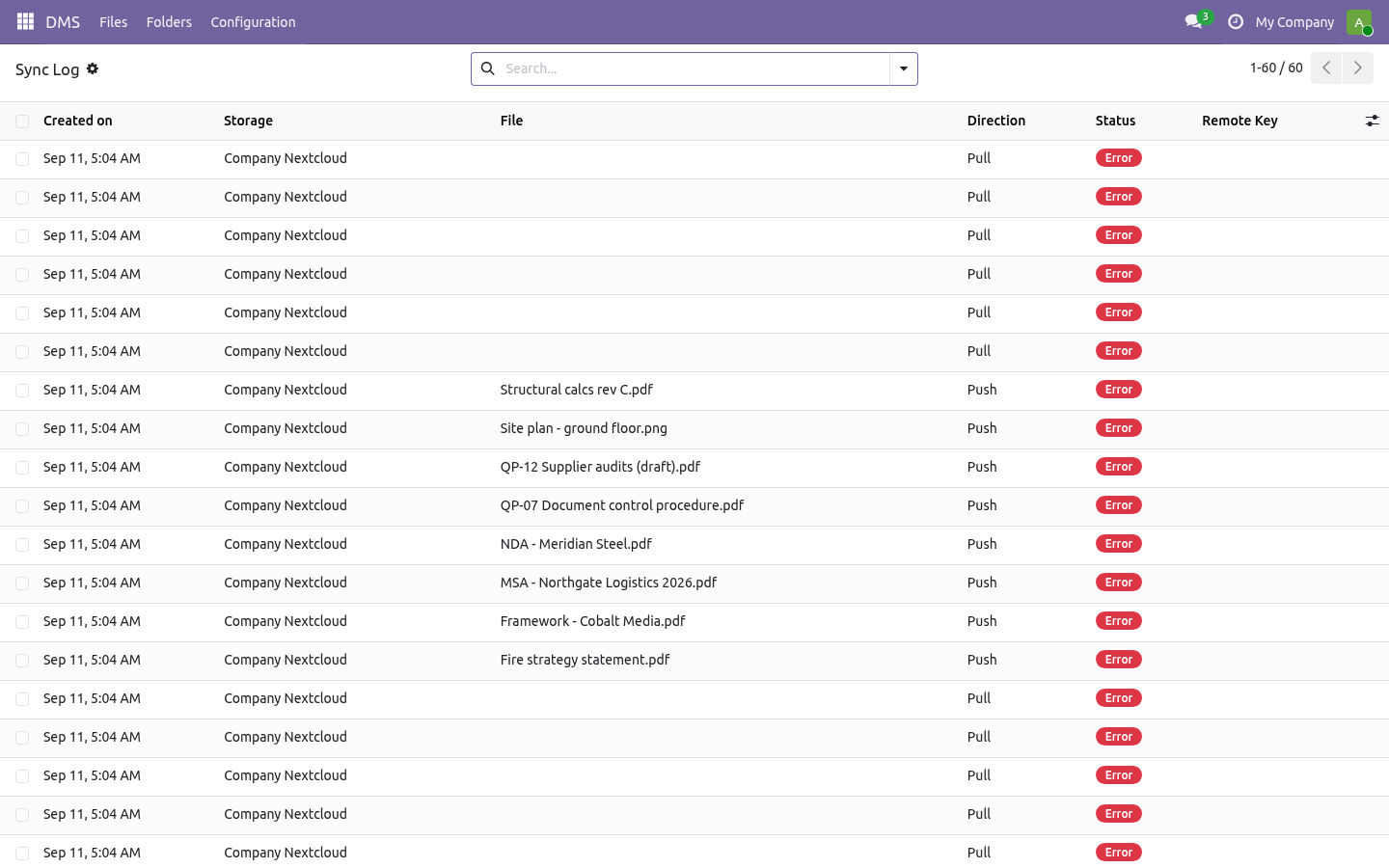Click Error badge on Cobalt Media row

1119,621
